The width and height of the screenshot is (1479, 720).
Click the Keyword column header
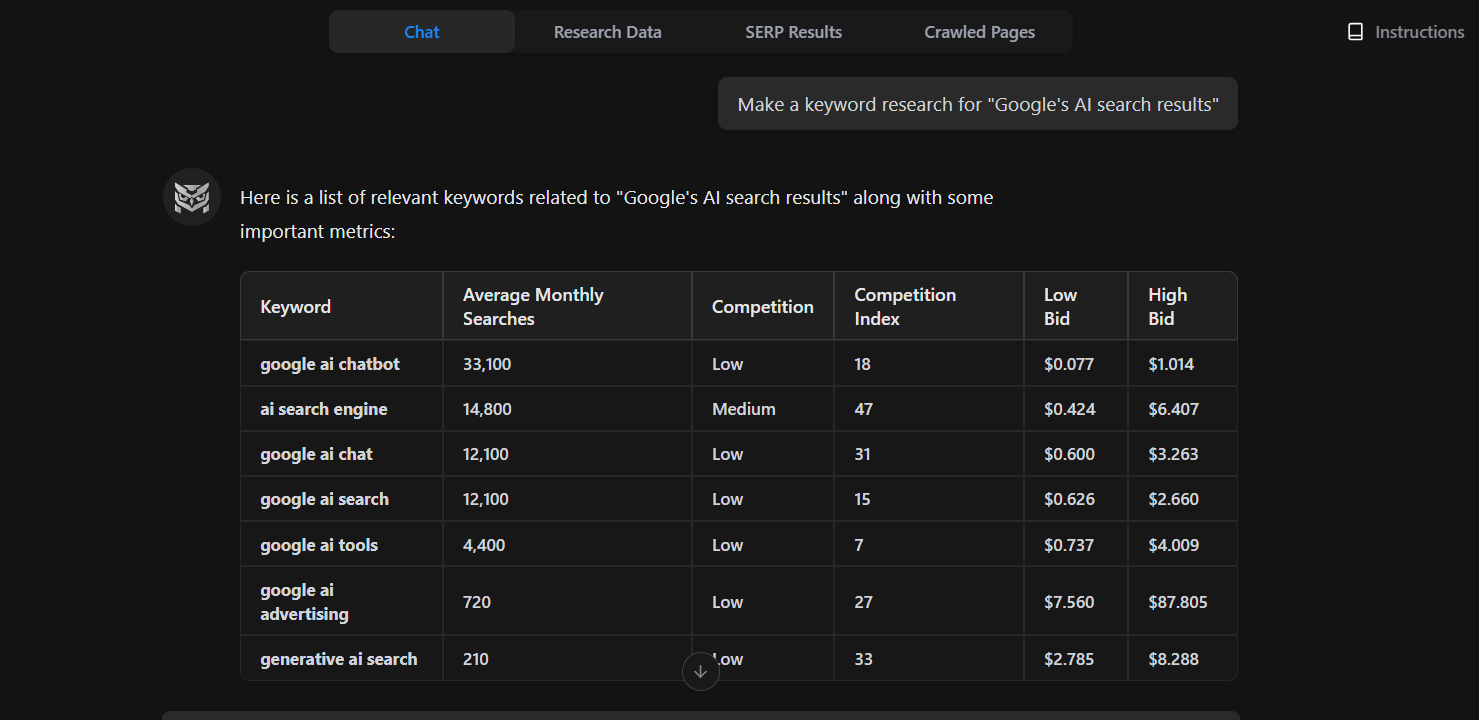click(295, 306)
